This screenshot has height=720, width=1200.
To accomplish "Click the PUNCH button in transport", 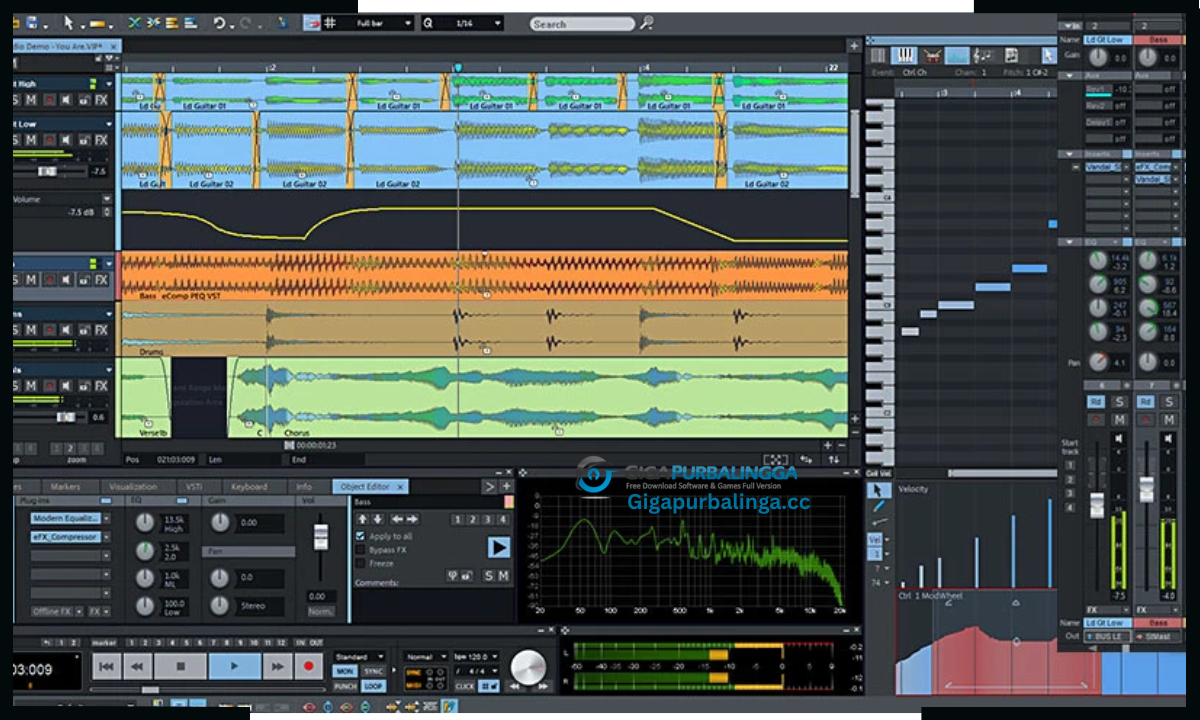I will click(x=345, y=686).
